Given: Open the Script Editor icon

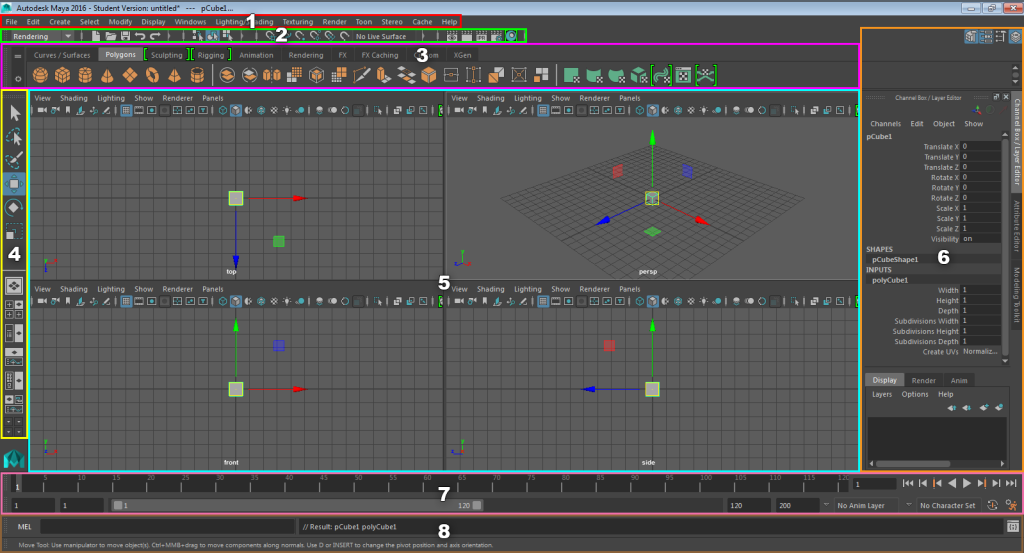Looking at the screenshot, I should [x=1012, y=526].
